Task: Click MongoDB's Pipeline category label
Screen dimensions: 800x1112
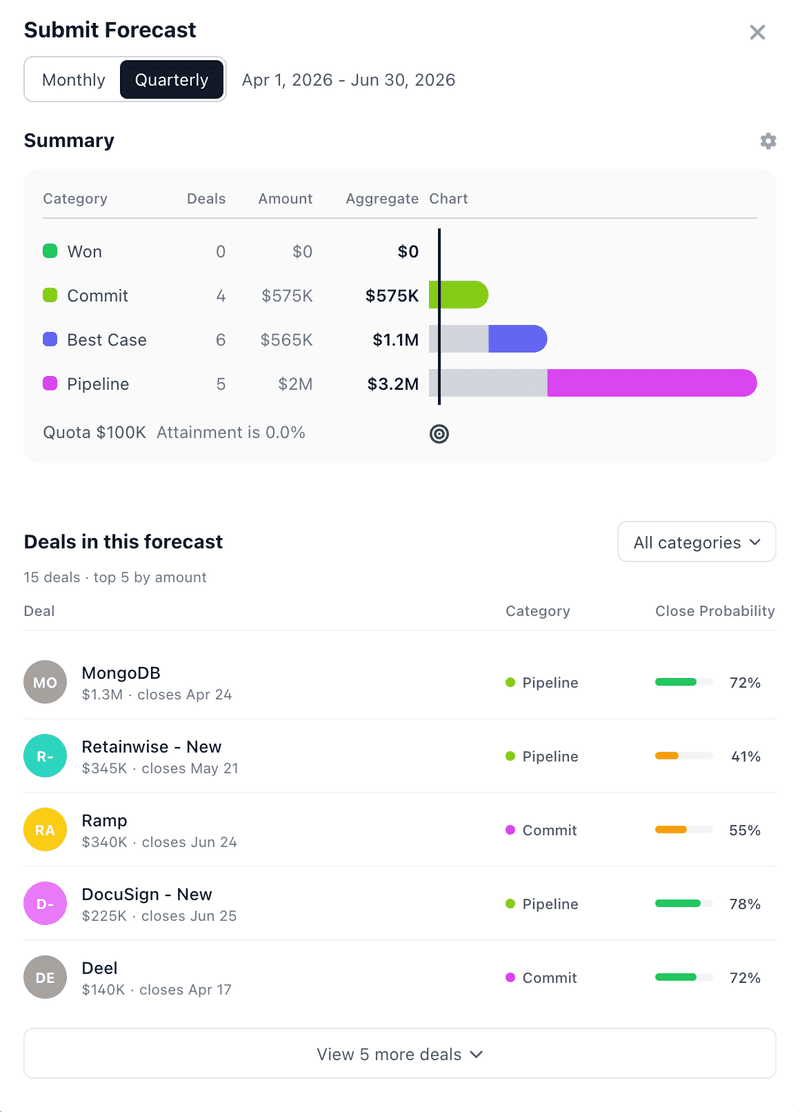Action: pos(550,682)
